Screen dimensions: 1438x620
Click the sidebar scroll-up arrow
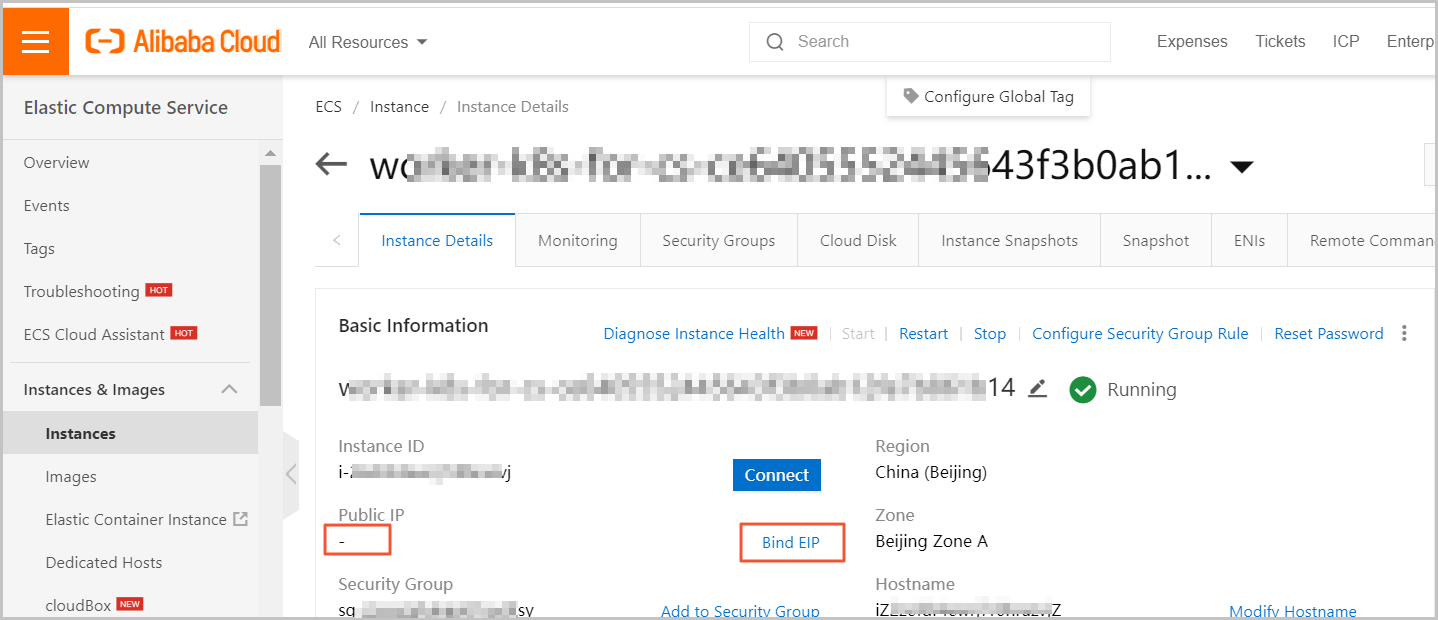coord(269,153)
